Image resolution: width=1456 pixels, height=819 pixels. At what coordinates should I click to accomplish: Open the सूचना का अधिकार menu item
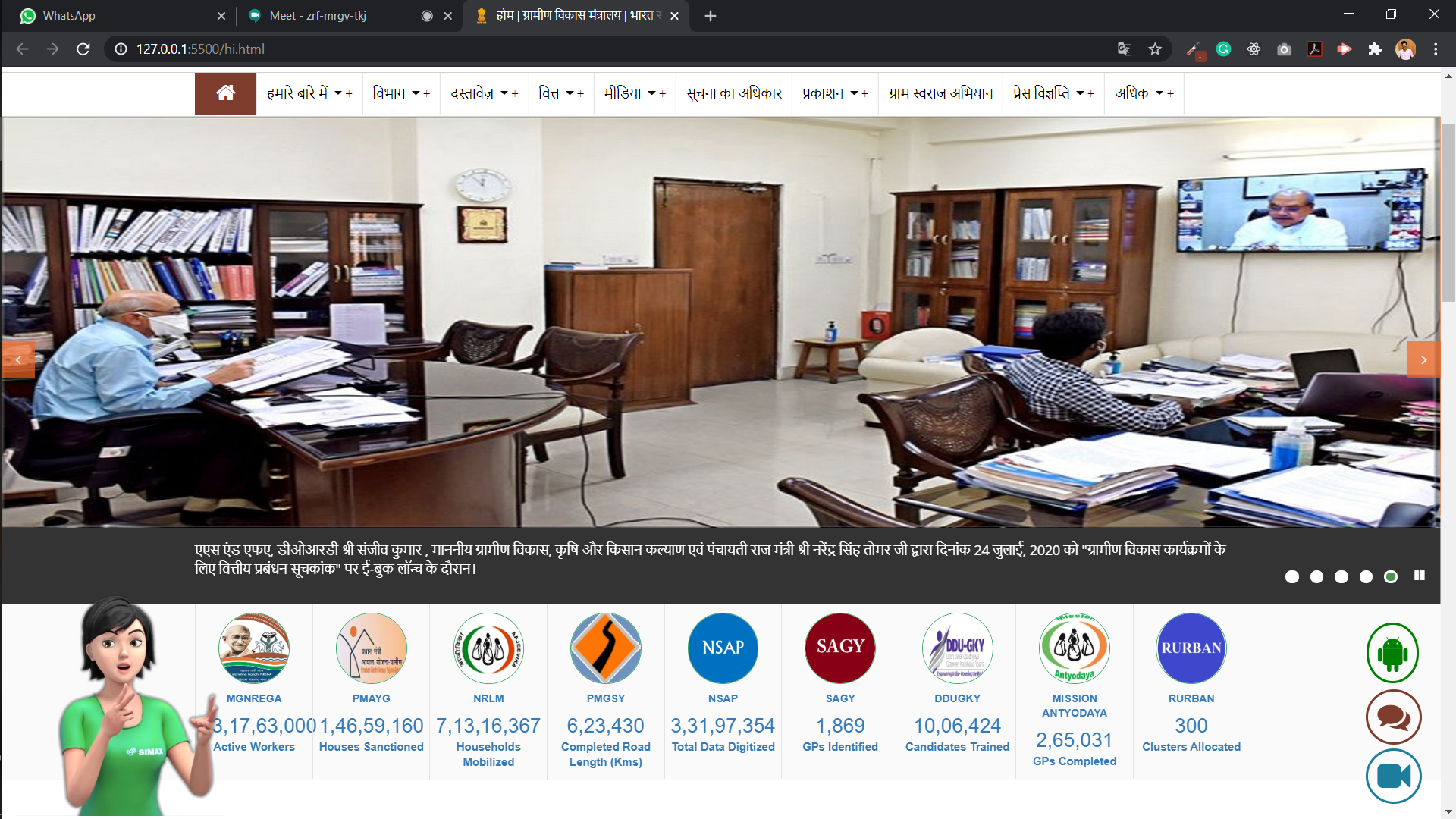(733, 93)
